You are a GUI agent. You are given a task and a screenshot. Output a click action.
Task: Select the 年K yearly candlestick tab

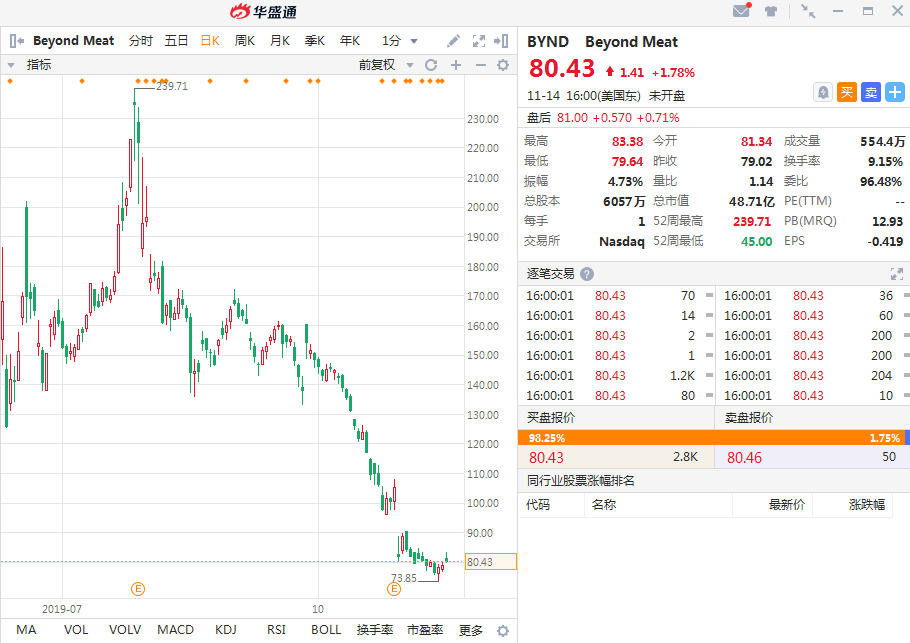pyautogui.click(x=350, y=41)
